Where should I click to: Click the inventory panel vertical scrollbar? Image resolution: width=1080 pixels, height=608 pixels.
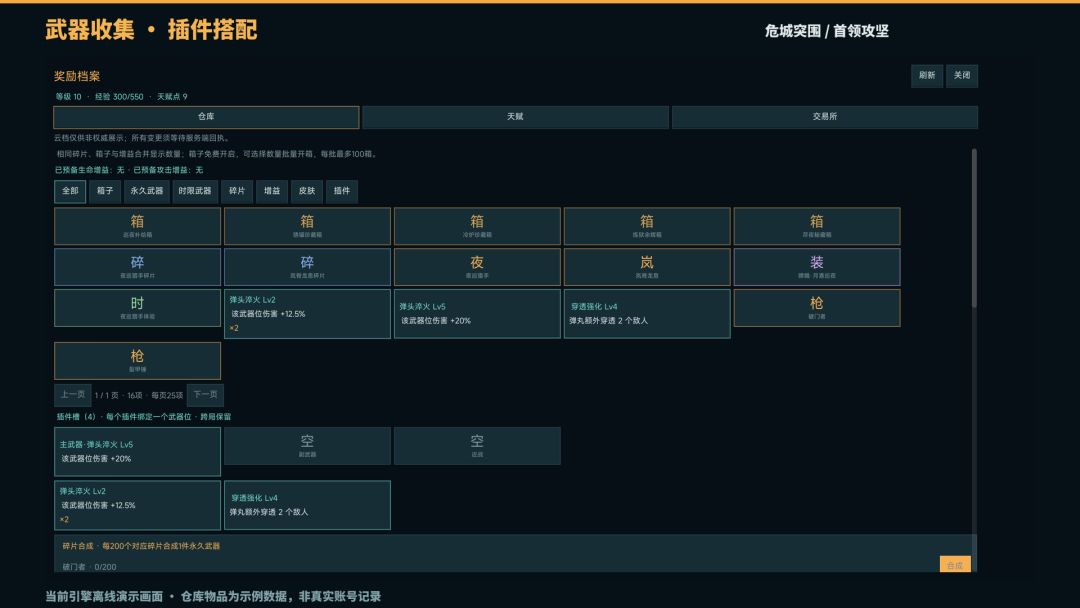pyautogui.click(x=974, y=227)
